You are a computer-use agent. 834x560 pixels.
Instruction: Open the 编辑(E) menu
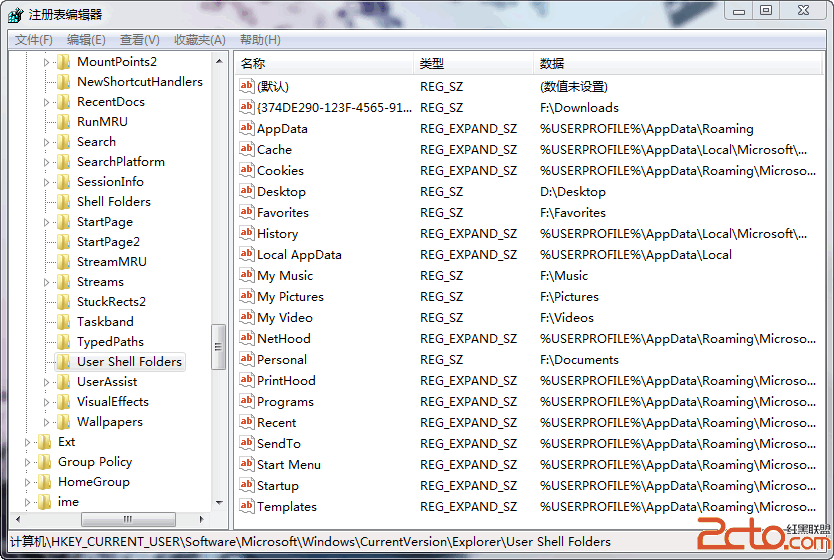tap(86, 40)
